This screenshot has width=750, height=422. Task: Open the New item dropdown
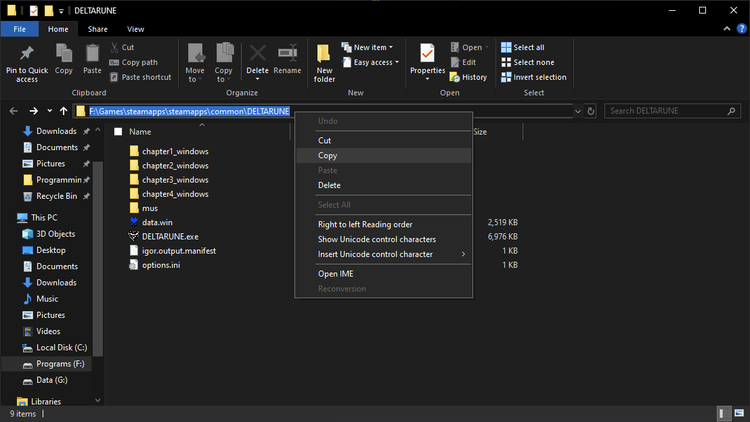click(367, 47)
